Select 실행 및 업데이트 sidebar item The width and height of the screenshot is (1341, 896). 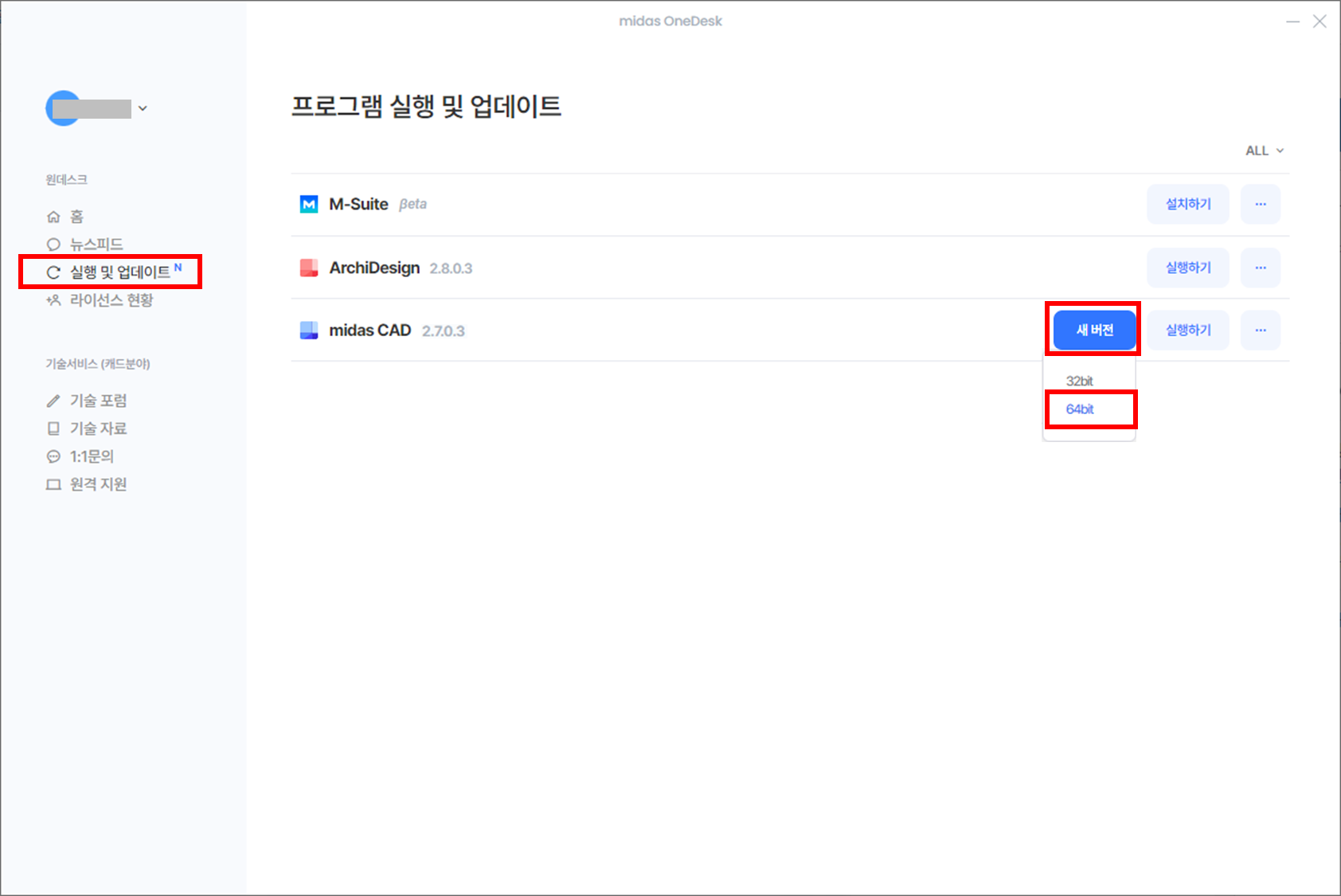point(120,272)
